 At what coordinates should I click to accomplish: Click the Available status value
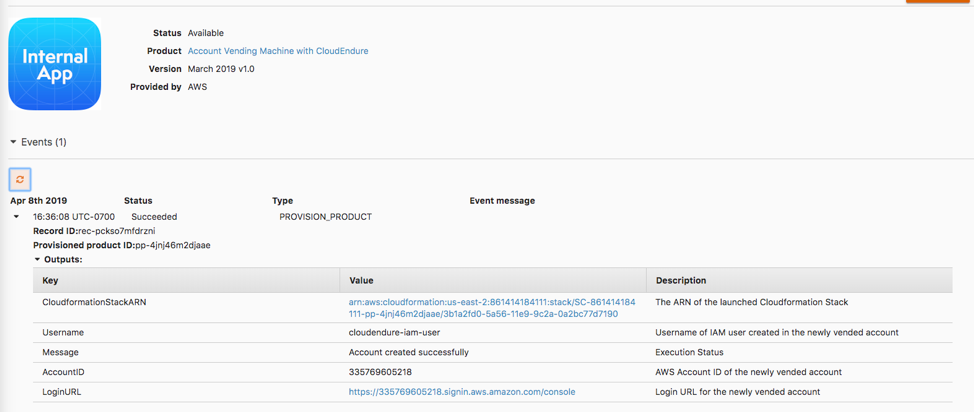coord(206,33)
